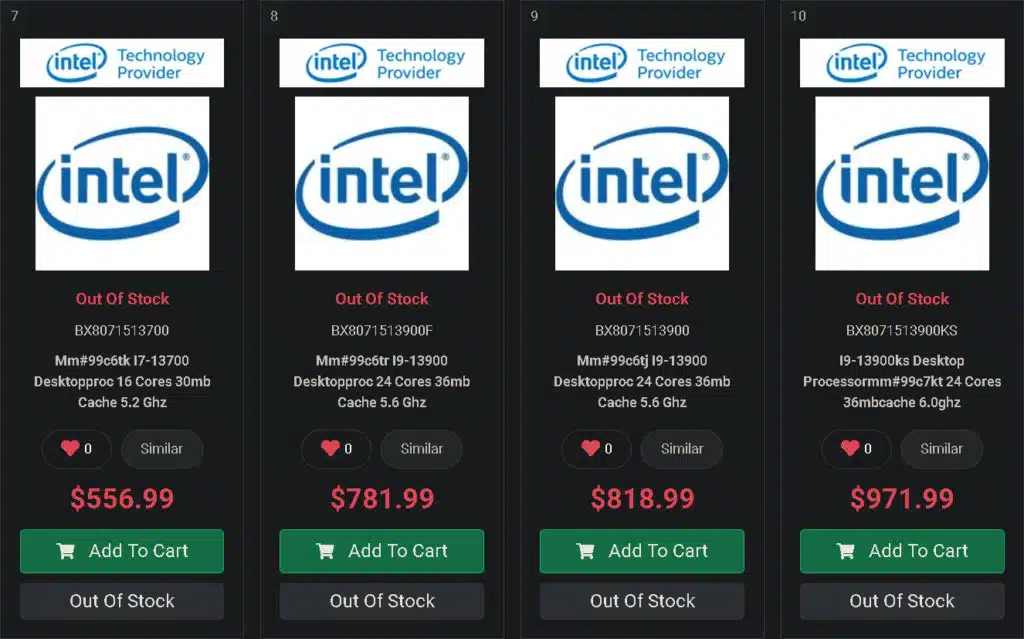The image size is (1024, 639).
Task: Favorite the i9-13900KS with the heart icon
Action: 850,448
